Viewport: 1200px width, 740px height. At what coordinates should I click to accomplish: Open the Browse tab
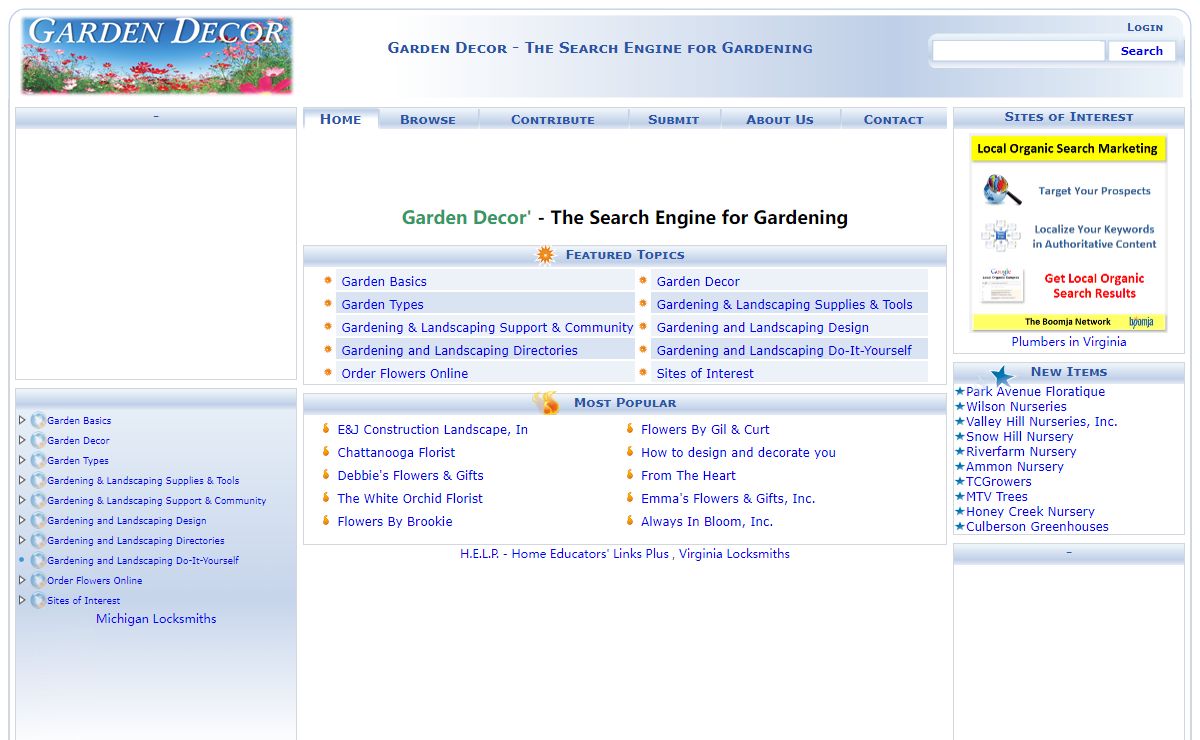pyautogui.click(x=428, y=119)
